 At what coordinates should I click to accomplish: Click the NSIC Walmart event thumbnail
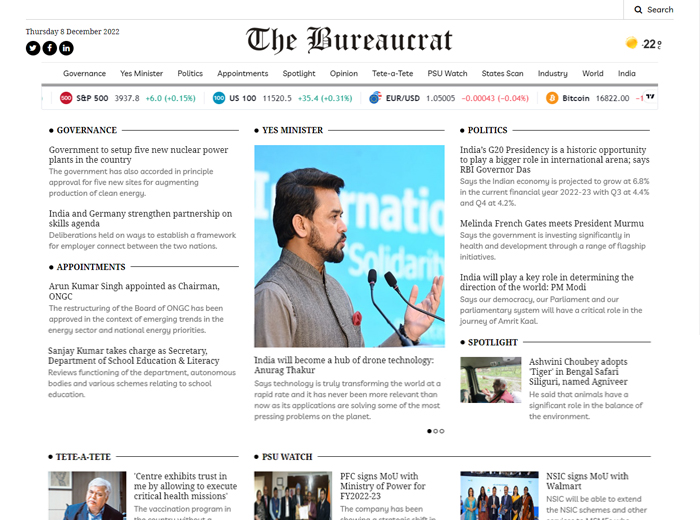(499, 495)
